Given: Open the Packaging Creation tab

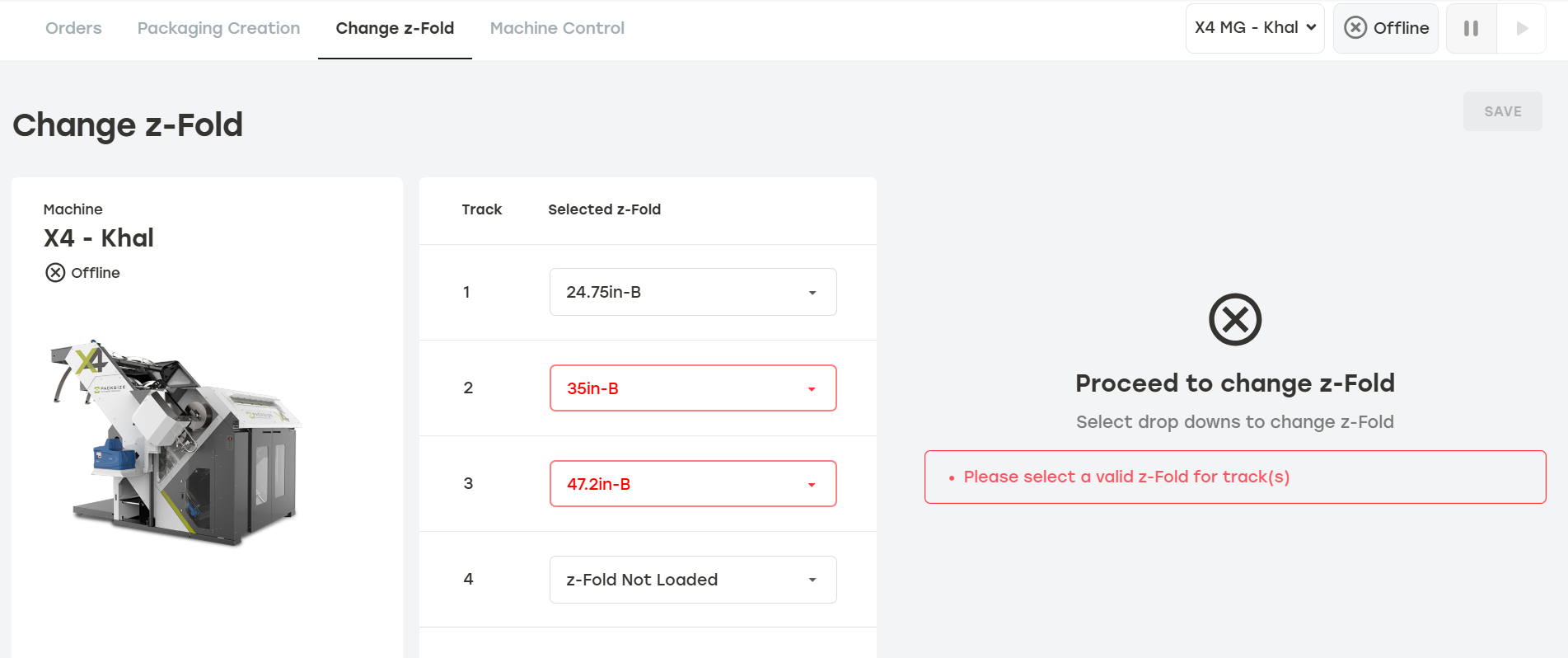Looking at the screenshot, I should 218,28.
